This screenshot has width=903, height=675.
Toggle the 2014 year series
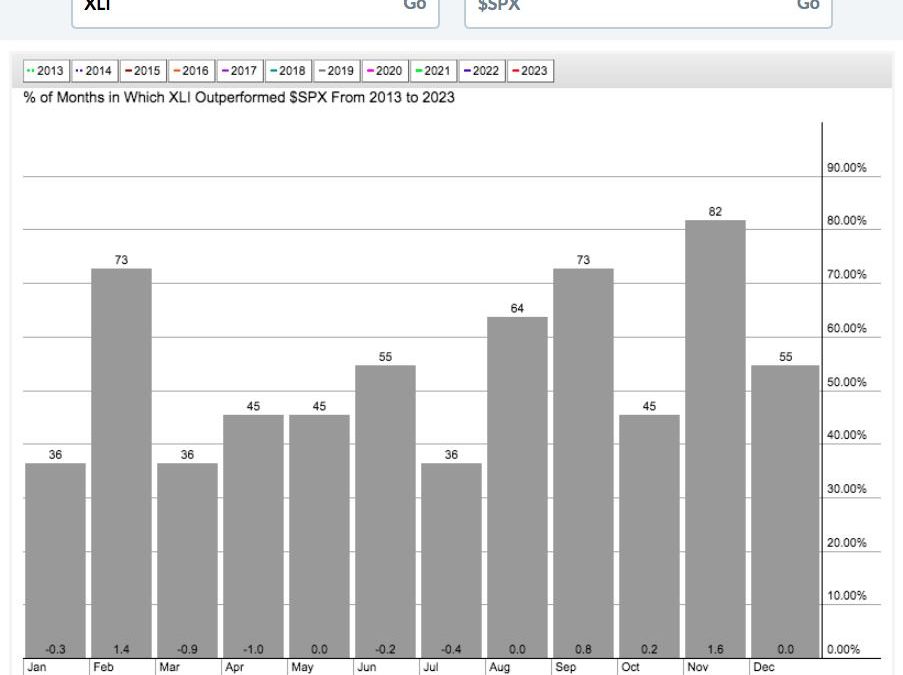click(94, 71)
